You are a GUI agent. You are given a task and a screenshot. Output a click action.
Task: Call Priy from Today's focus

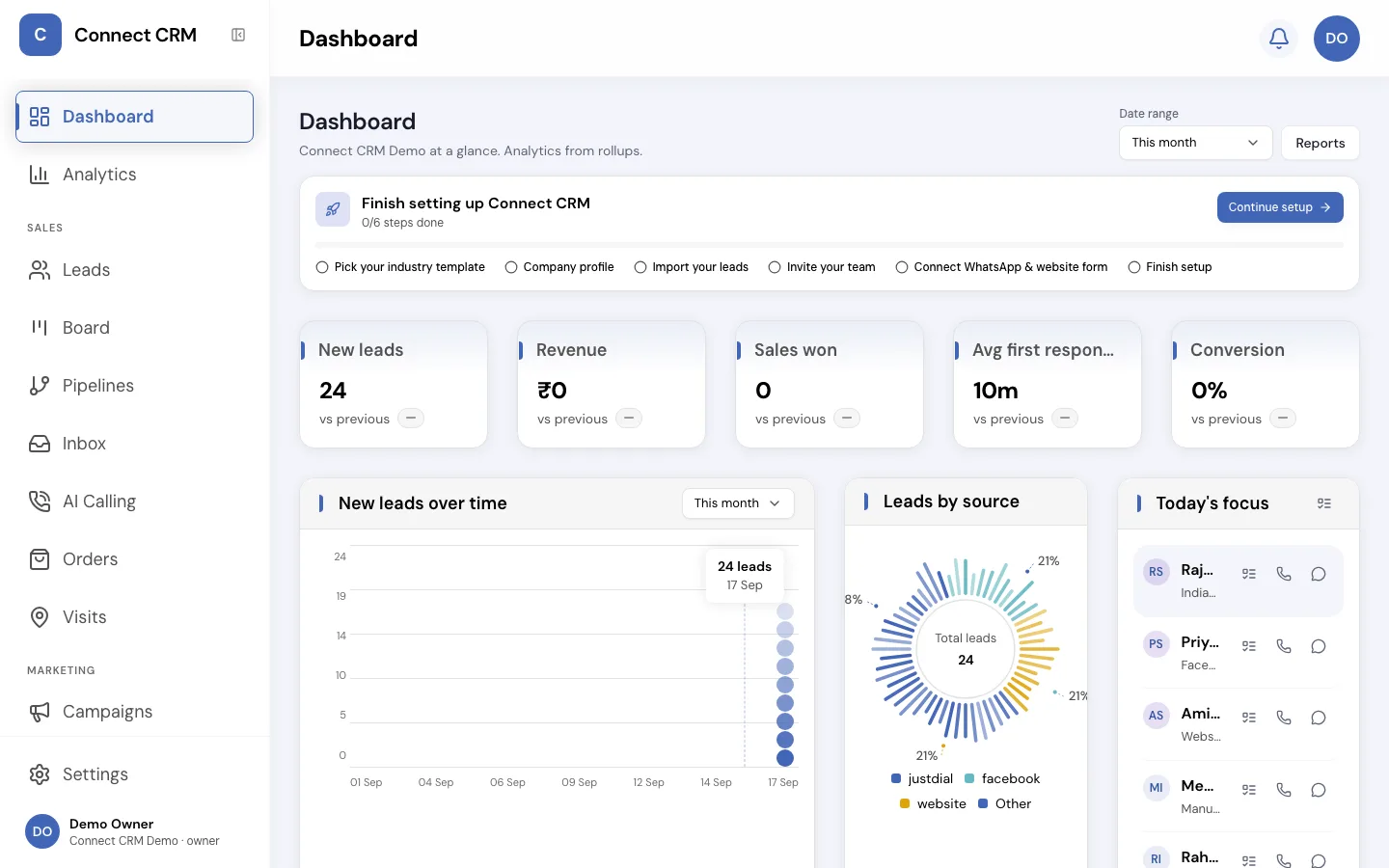[x=1284, y=646]
